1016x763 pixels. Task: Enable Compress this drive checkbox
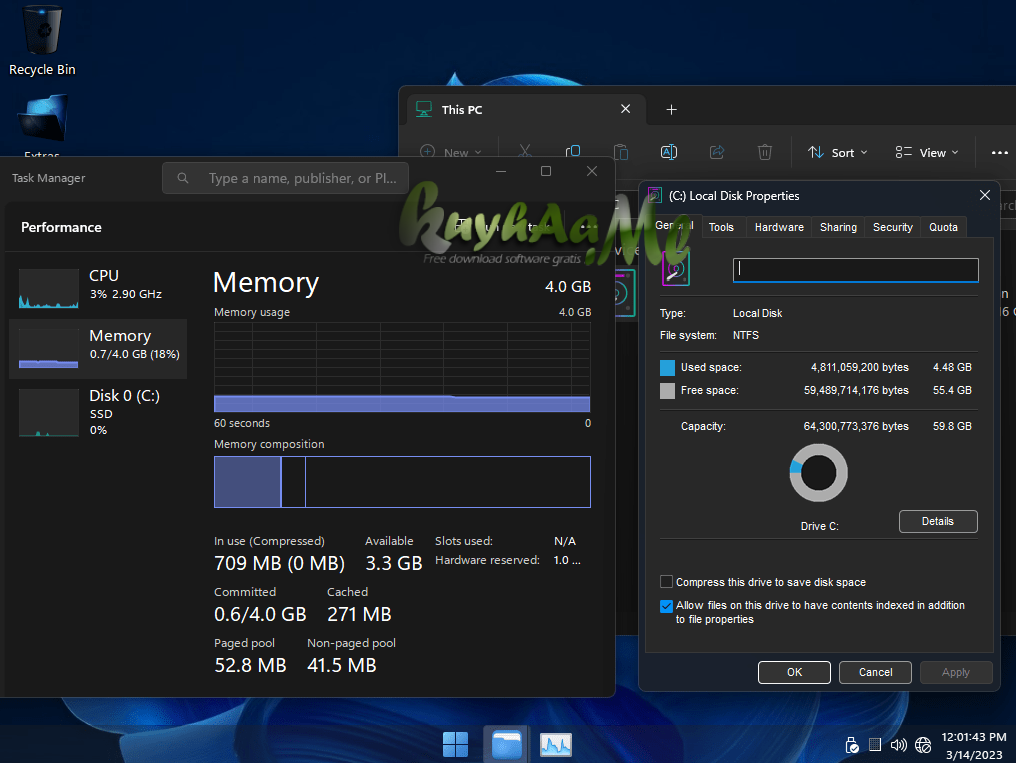coord(666,582)
